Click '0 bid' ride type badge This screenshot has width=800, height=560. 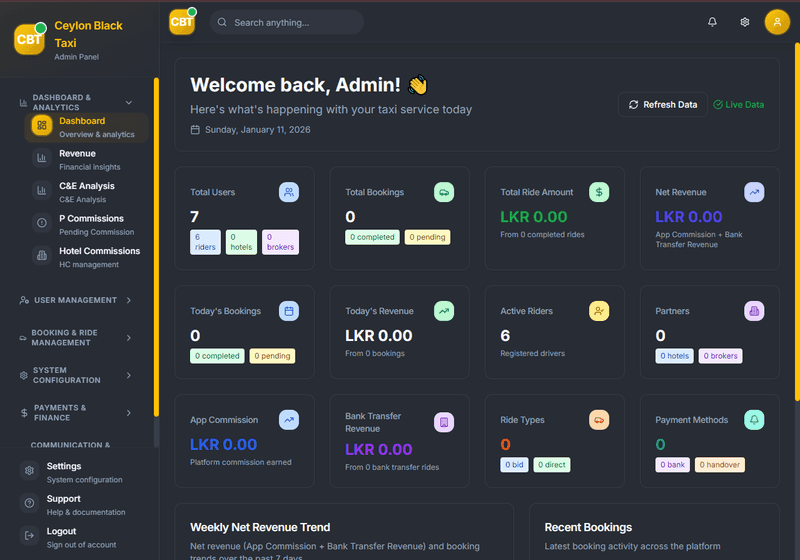coord(514,465)
